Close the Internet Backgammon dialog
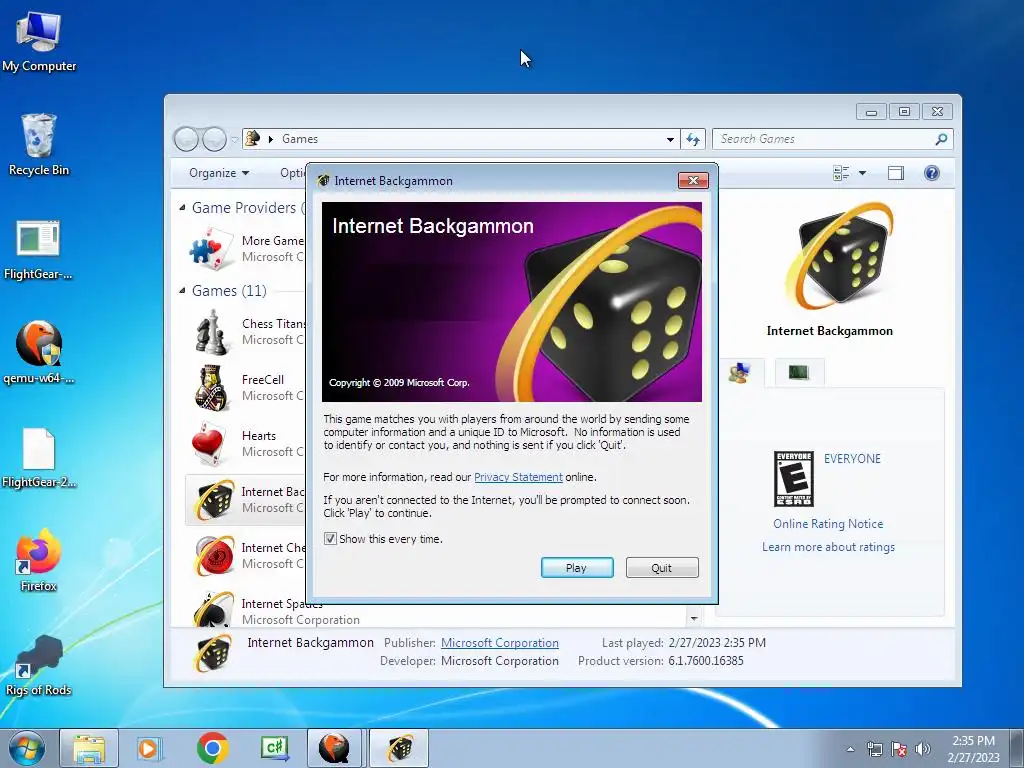The image size is (1024, 768). (x=693, y=180)
